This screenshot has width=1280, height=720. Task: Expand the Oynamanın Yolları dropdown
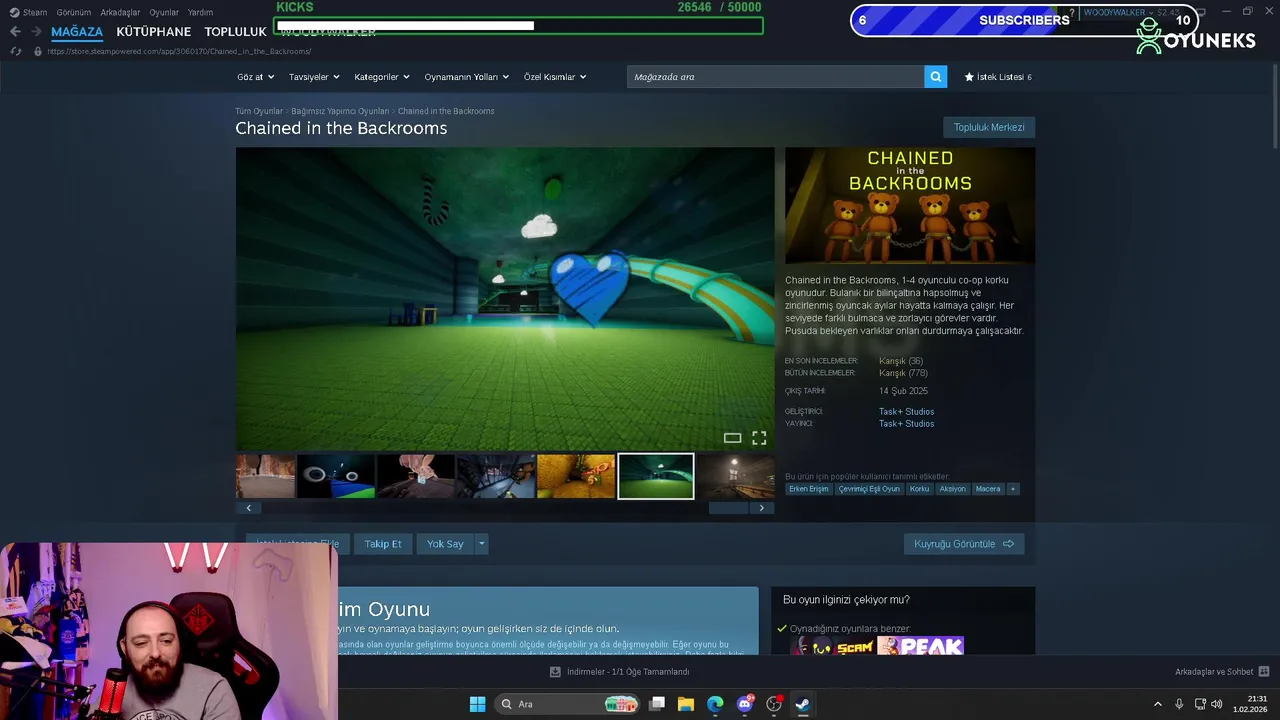point(466,77)
